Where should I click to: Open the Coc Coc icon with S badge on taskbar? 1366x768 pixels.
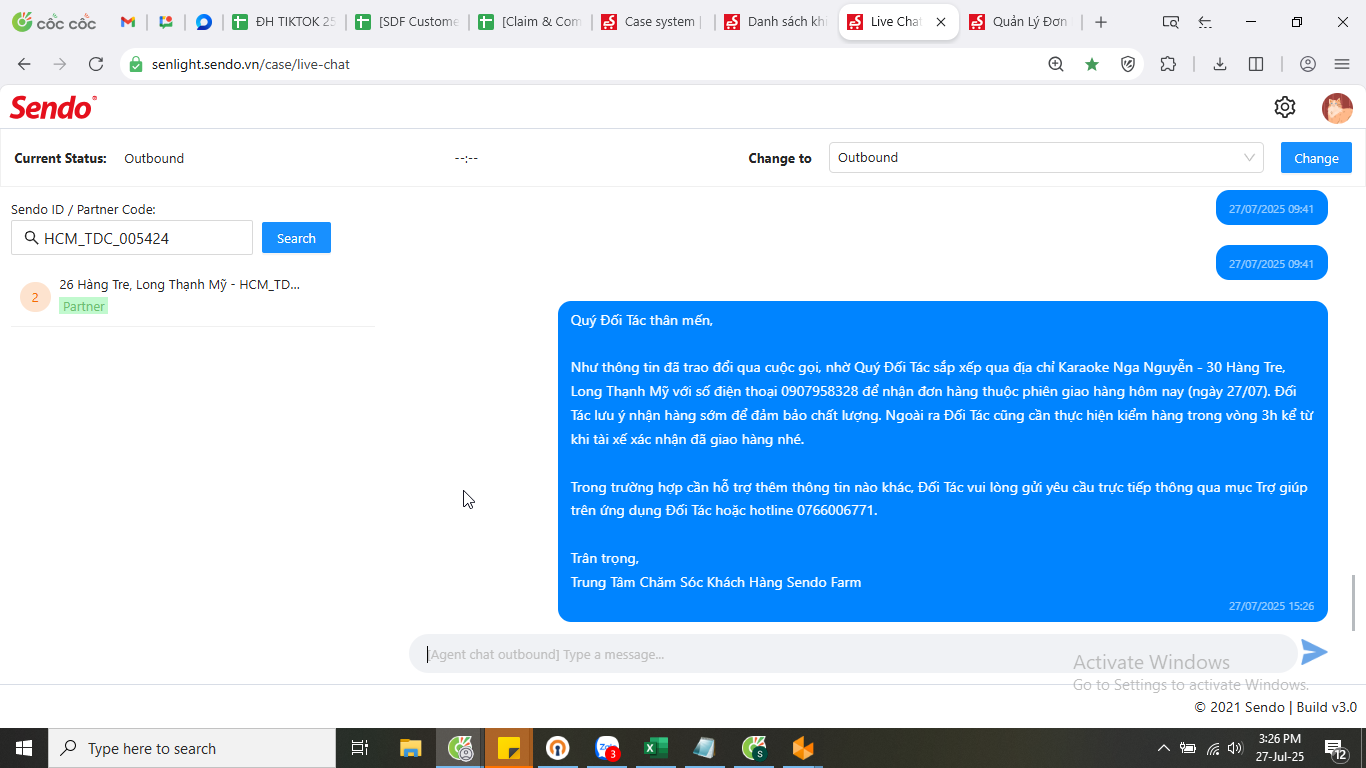(754, 748)
